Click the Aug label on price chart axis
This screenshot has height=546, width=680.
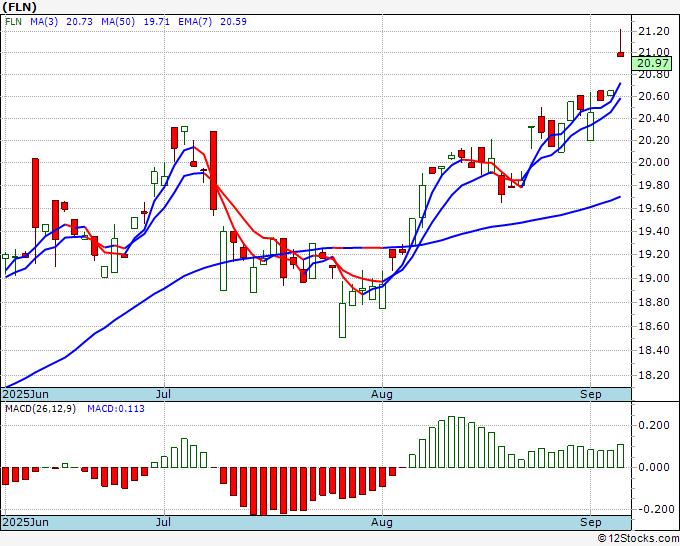tap(382, 394)
